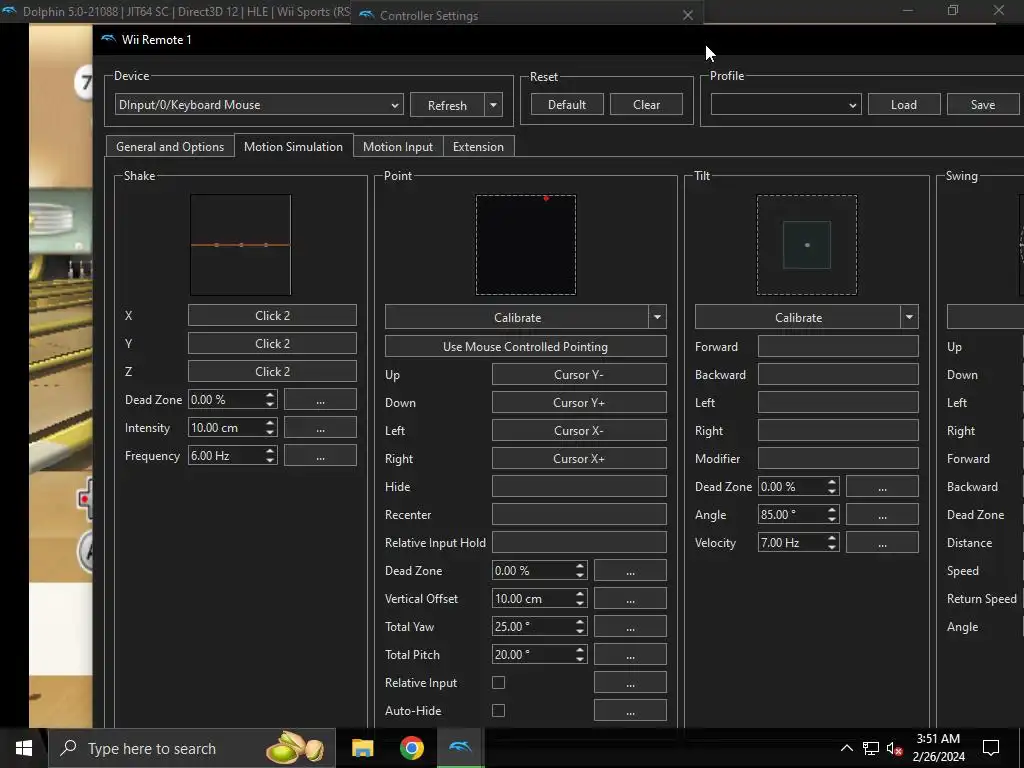
Task: Open advanced settings for Auto-Hide
Action: (630, 711)
